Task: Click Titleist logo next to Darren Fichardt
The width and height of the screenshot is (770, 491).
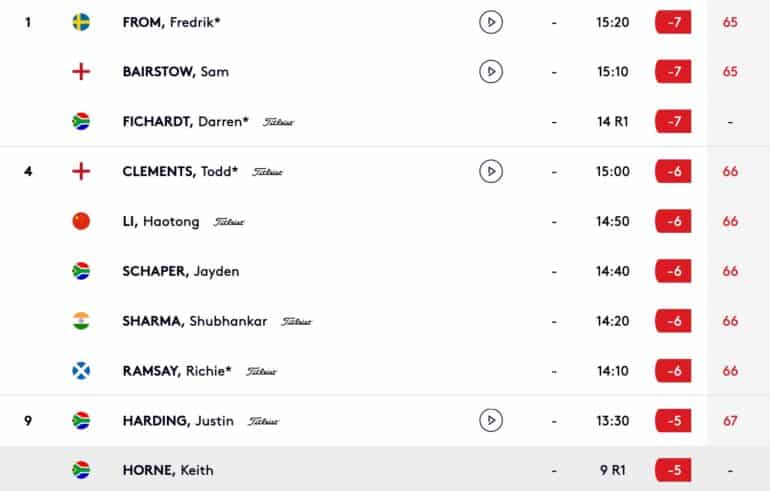Action: pyautogui.click(x=278, y=122)
